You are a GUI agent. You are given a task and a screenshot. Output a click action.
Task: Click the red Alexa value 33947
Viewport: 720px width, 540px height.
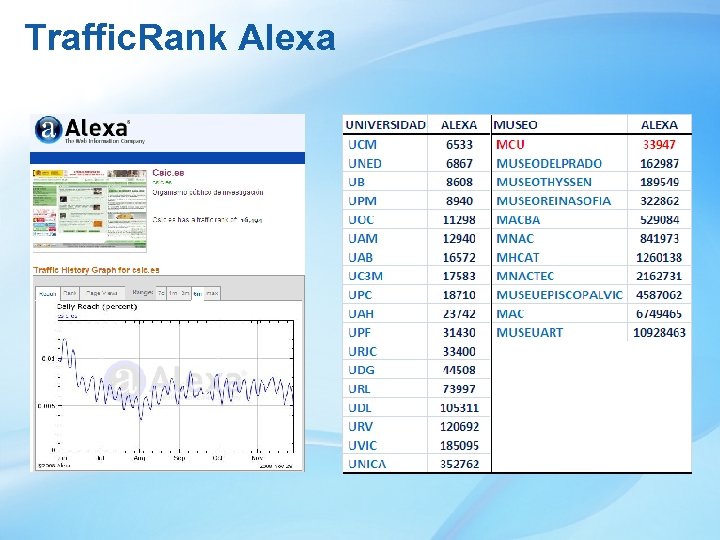point(659,145)
